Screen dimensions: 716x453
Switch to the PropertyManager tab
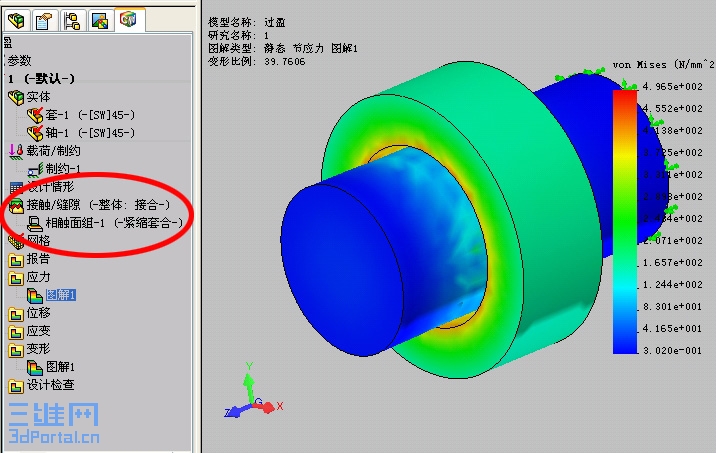(44, 21)
